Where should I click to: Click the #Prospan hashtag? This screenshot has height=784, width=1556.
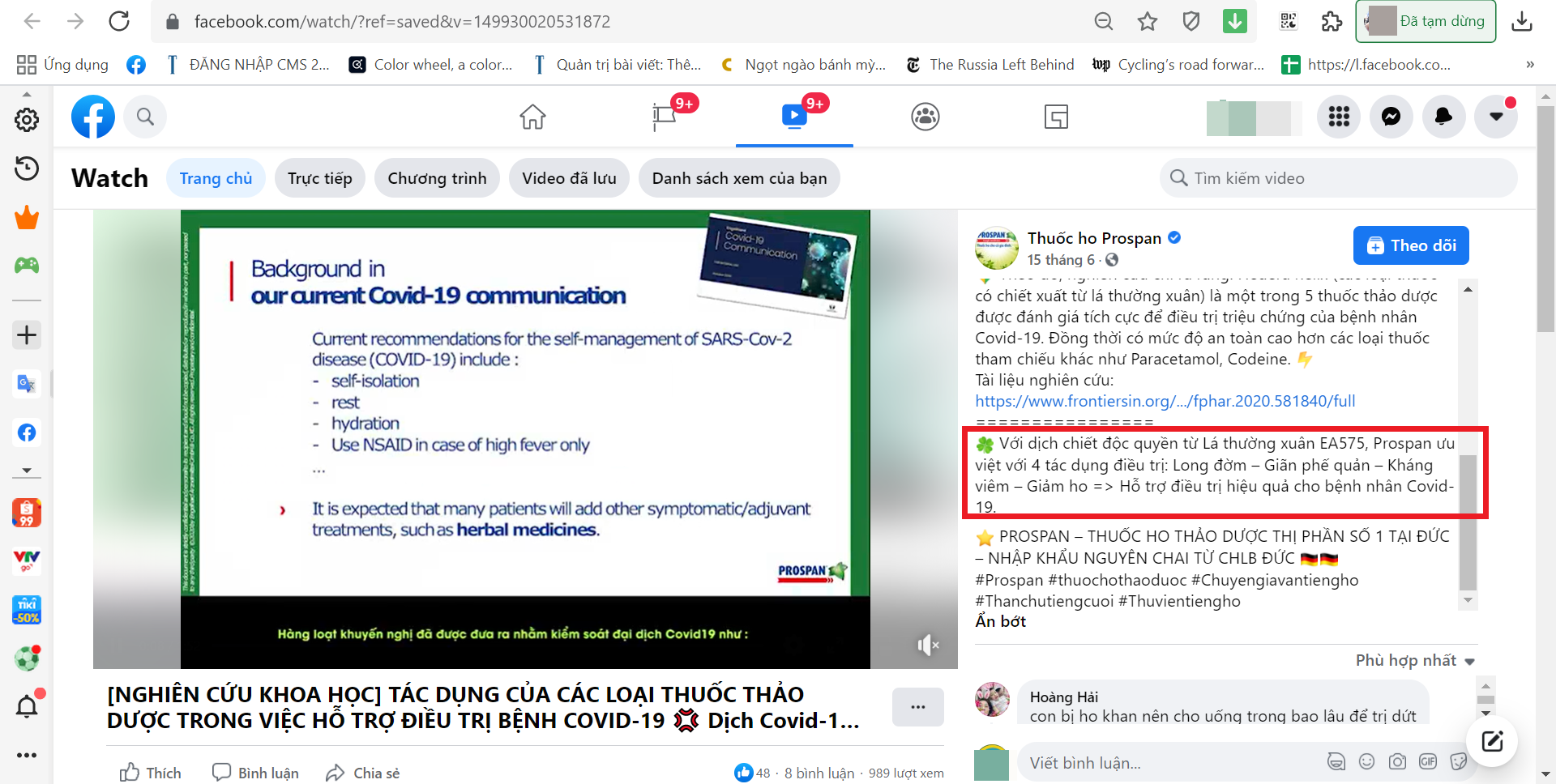tap(1009, 580)
